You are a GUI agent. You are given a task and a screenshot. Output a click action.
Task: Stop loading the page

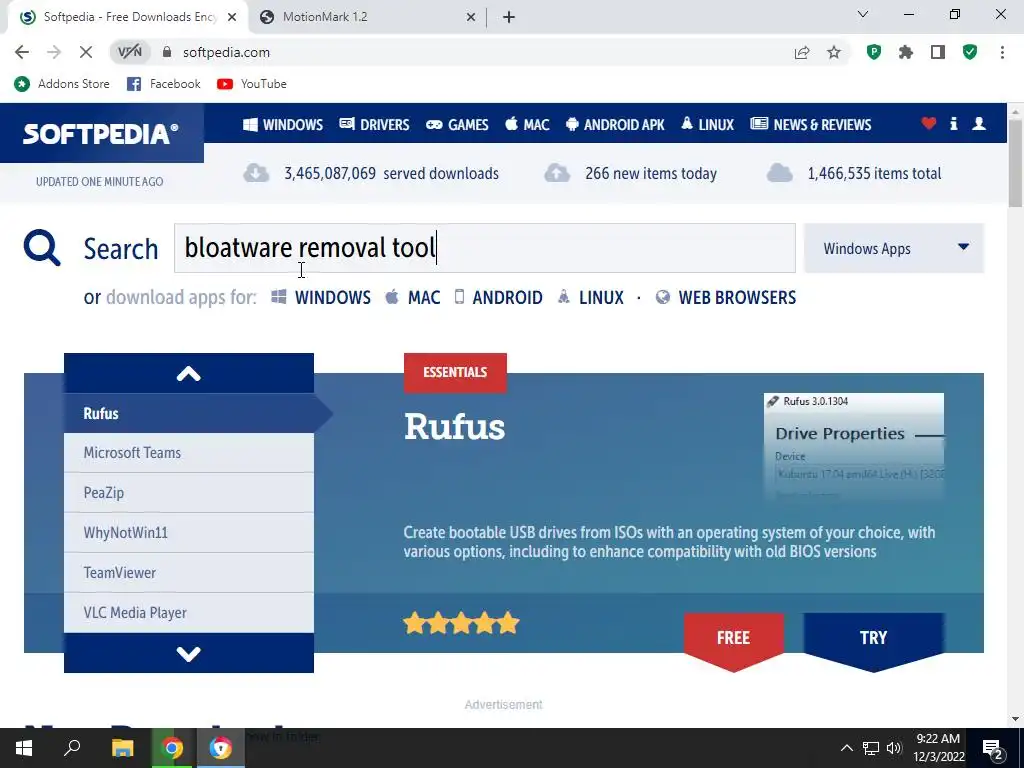pos(86,52)
